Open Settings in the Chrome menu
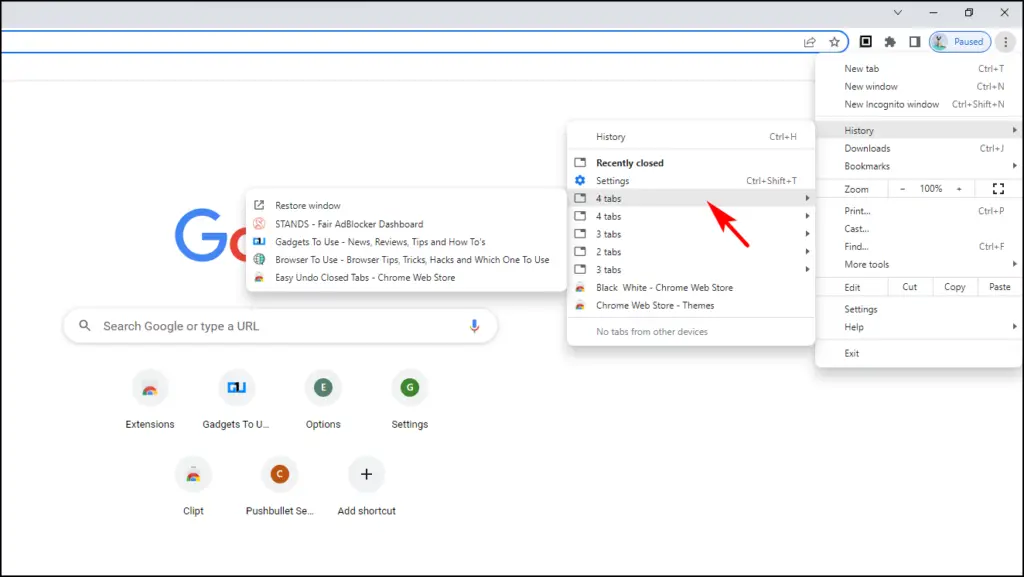This screenshot has width=1024, height=577. point(917,309)
